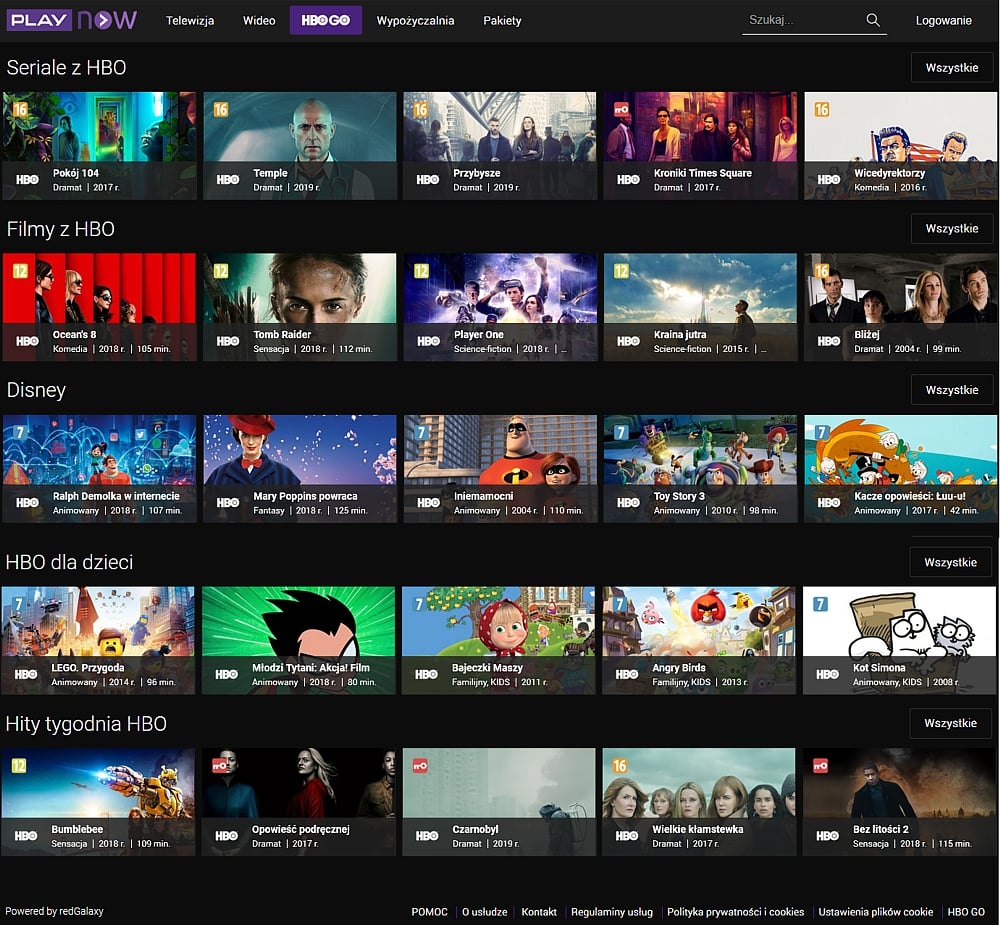Open the Wypożyczalnia section
The width and height of the screenshot is (1000, 925).
[415, 21]
